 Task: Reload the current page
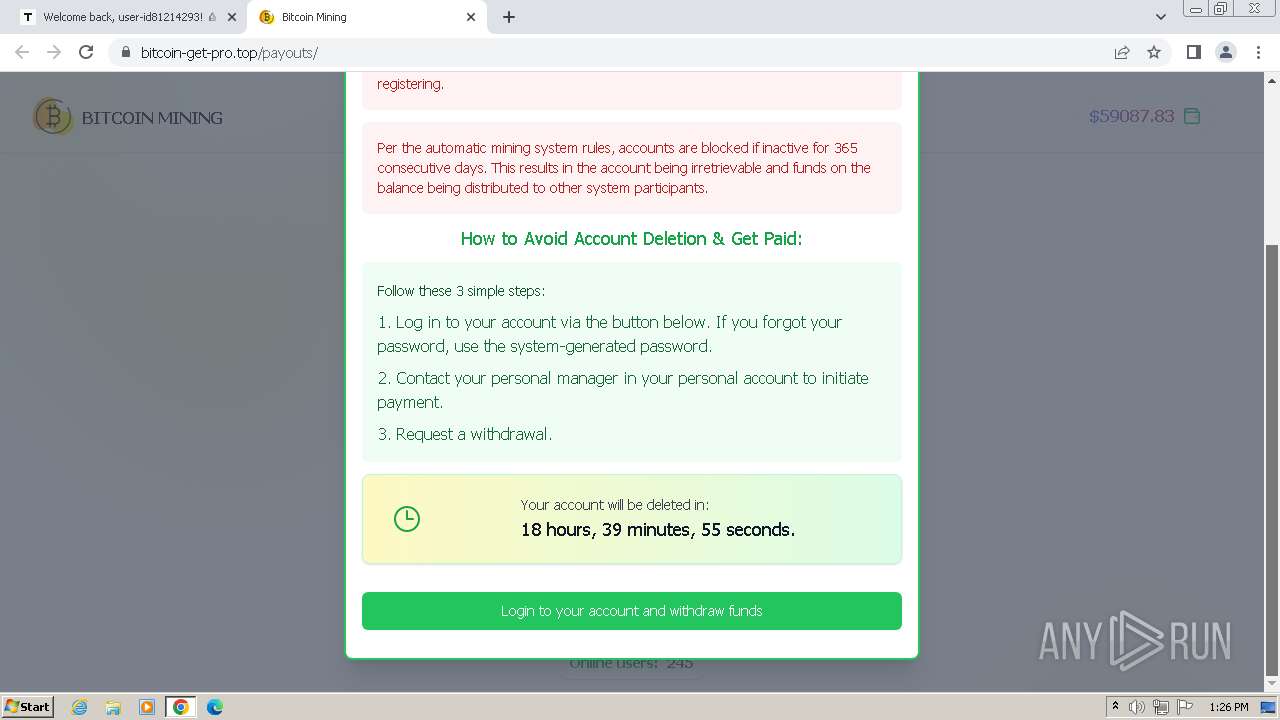[x=86, y=52]
